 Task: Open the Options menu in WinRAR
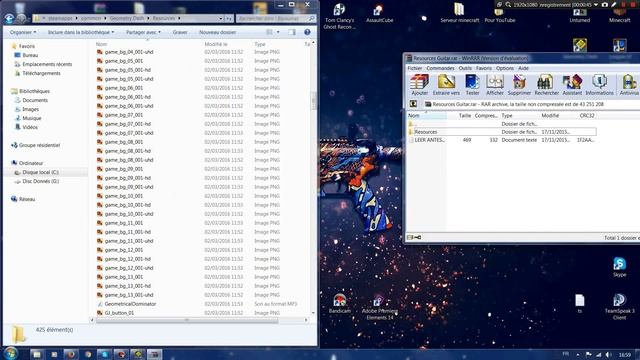504,68
